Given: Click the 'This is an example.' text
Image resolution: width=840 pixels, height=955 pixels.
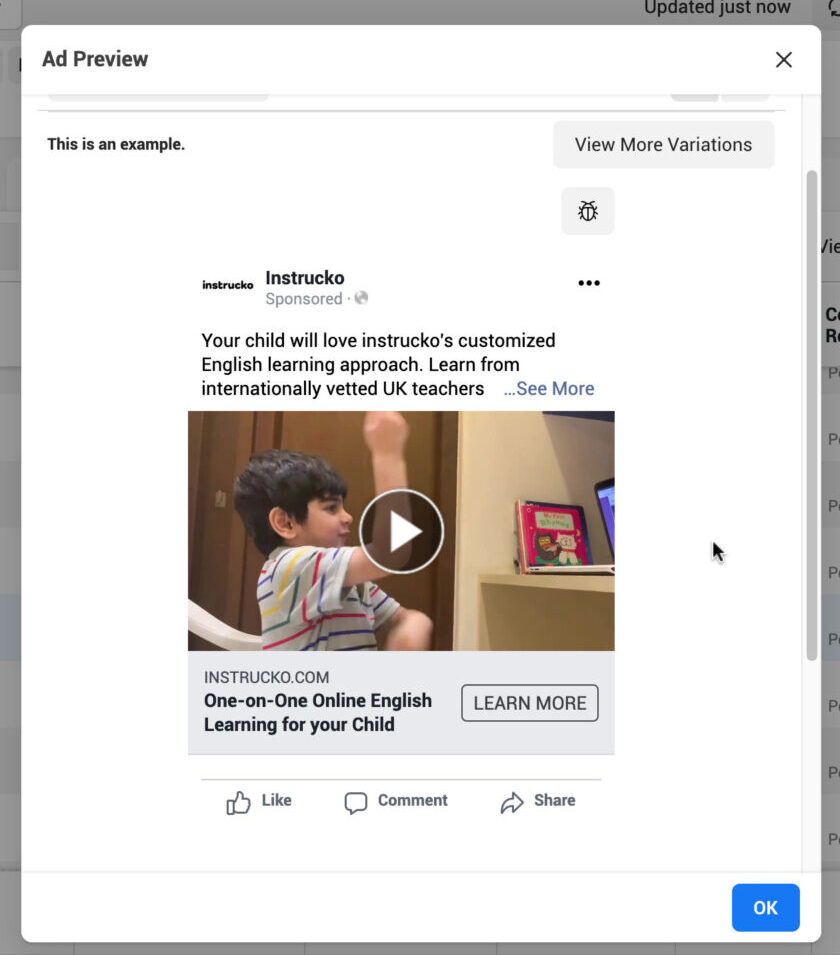Looking at the screenshot, I should [x=116, y=144].
